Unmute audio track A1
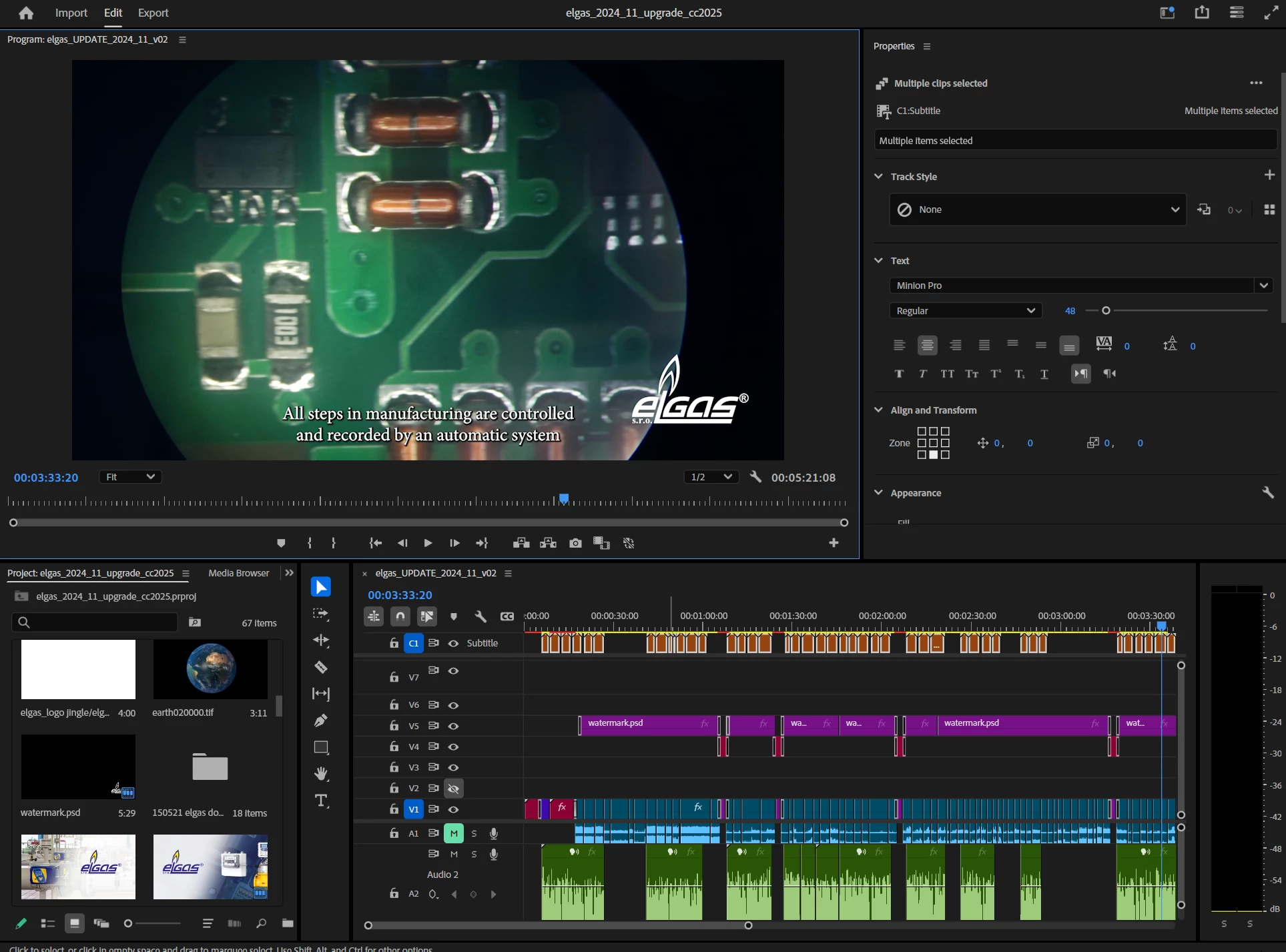This screenshot has width=1286, height=952. click(454, 833)
